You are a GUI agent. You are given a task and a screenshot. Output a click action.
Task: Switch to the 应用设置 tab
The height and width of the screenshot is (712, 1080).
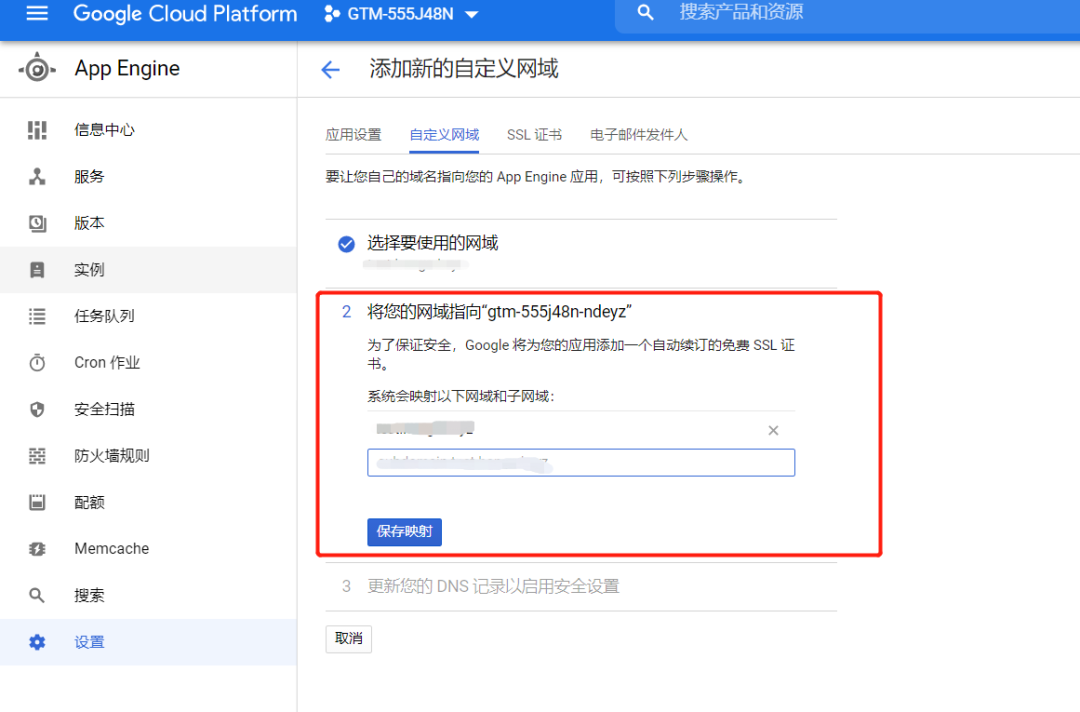click(x=353, y=135)
